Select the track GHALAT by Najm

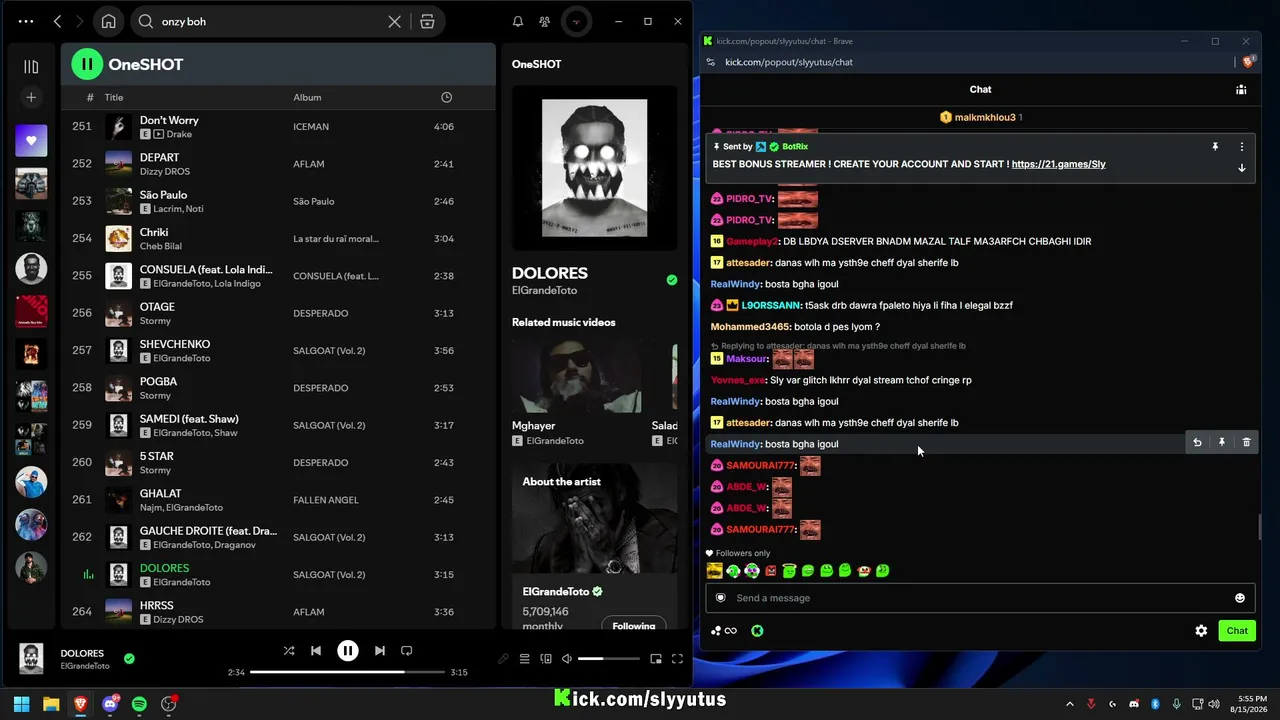pyautogui.click(x=278, y=500)
